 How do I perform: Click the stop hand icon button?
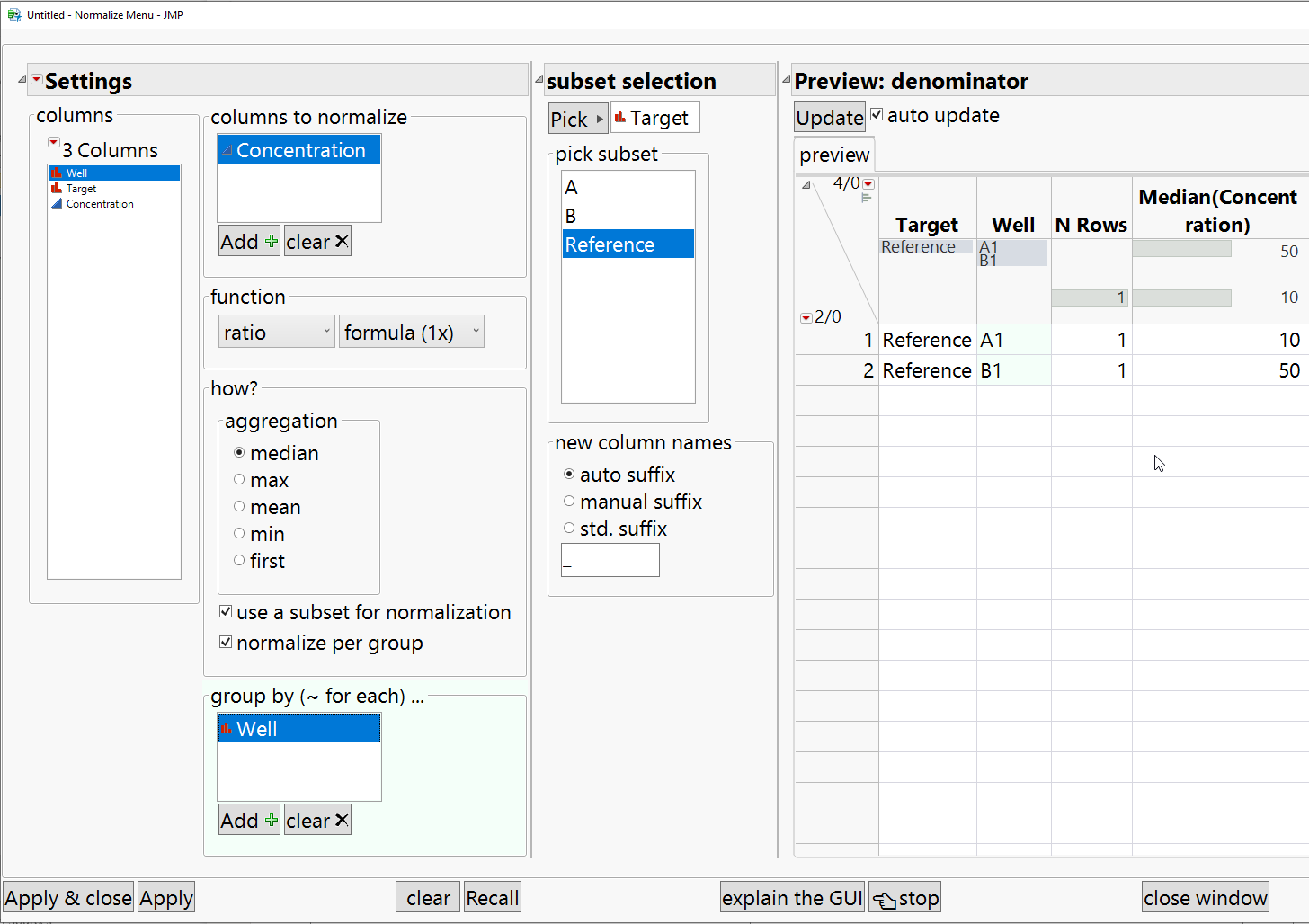[904, 898]
